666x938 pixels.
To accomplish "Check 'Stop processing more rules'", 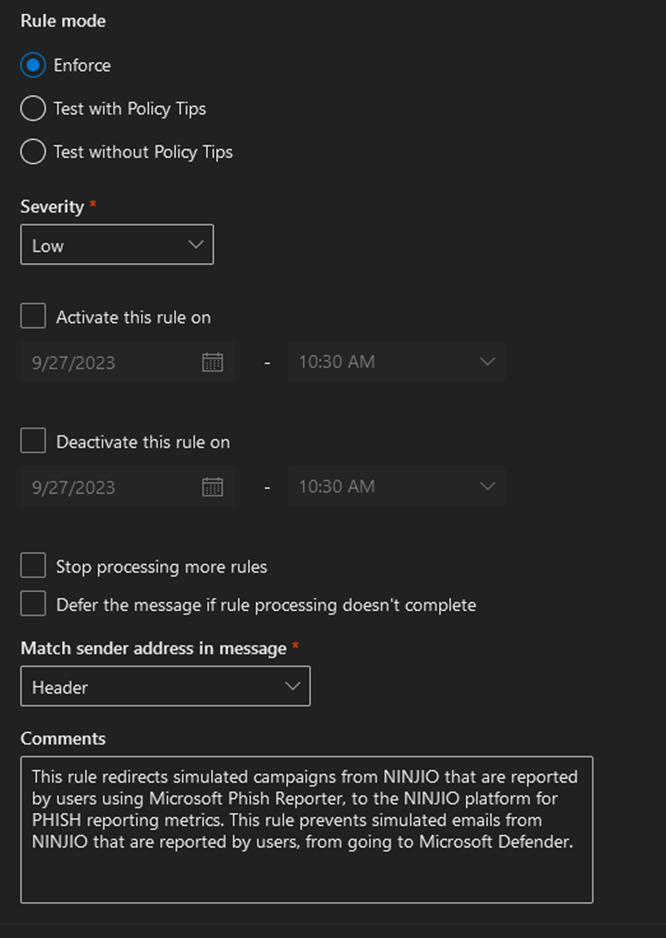I will click(x=34, y=566).
